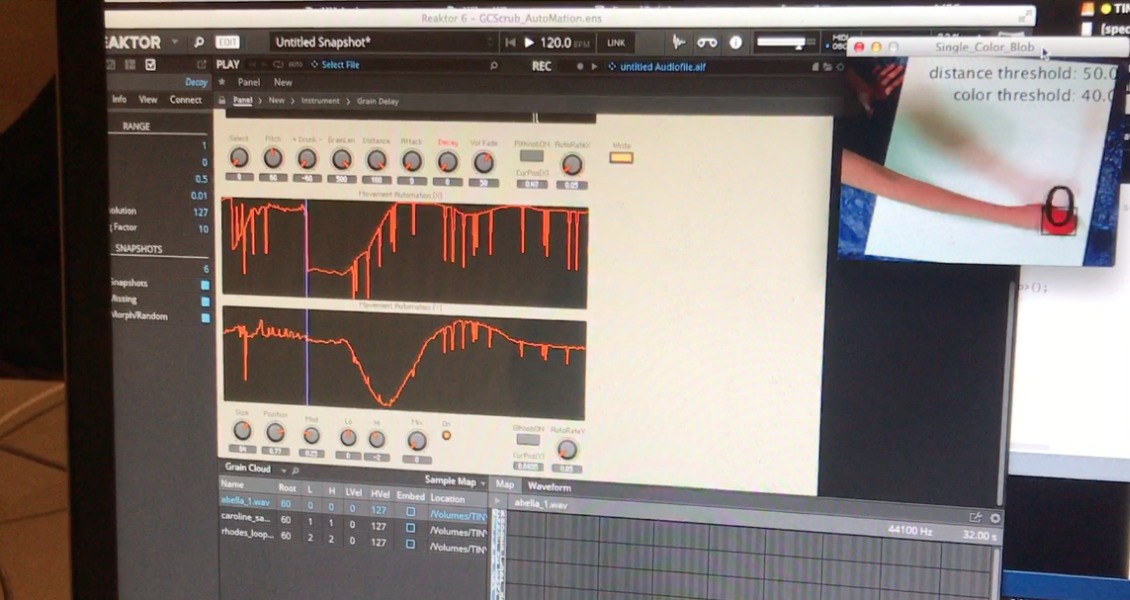Select rhodes_loop... sample row
This screenshot has height=600, width=1130.
tap(246, 534)
